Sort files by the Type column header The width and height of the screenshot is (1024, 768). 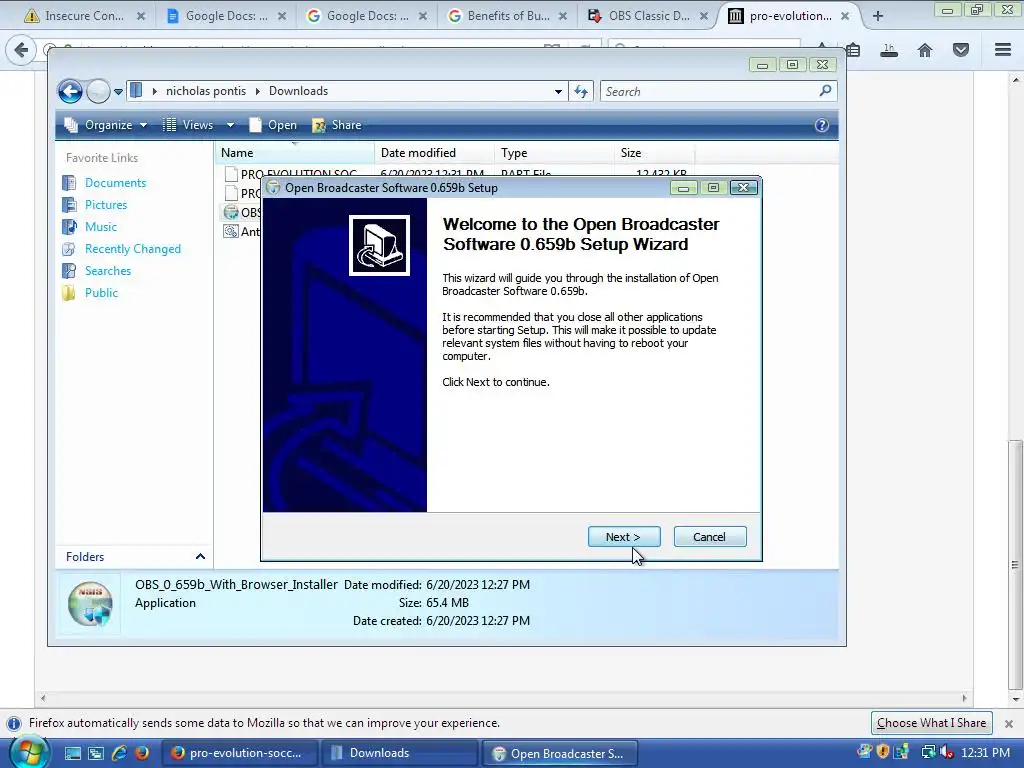(x=554, y=153)
